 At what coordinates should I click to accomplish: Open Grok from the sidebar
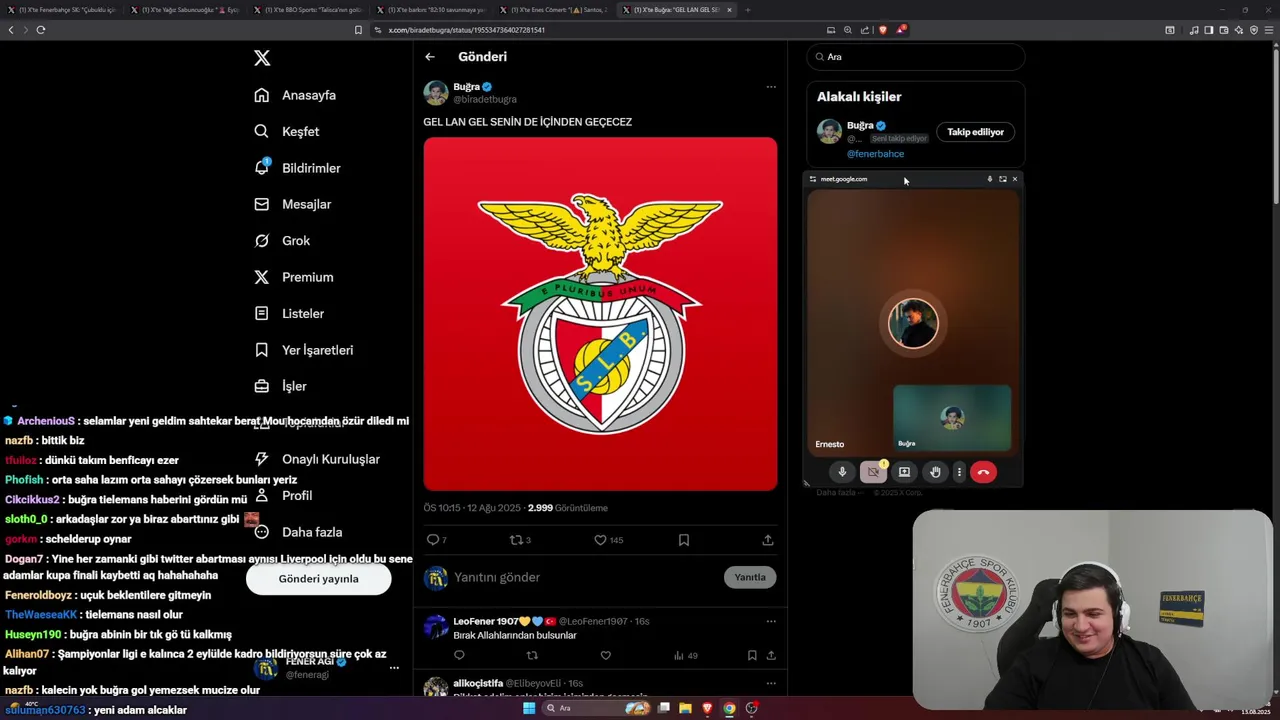[282, 240]
